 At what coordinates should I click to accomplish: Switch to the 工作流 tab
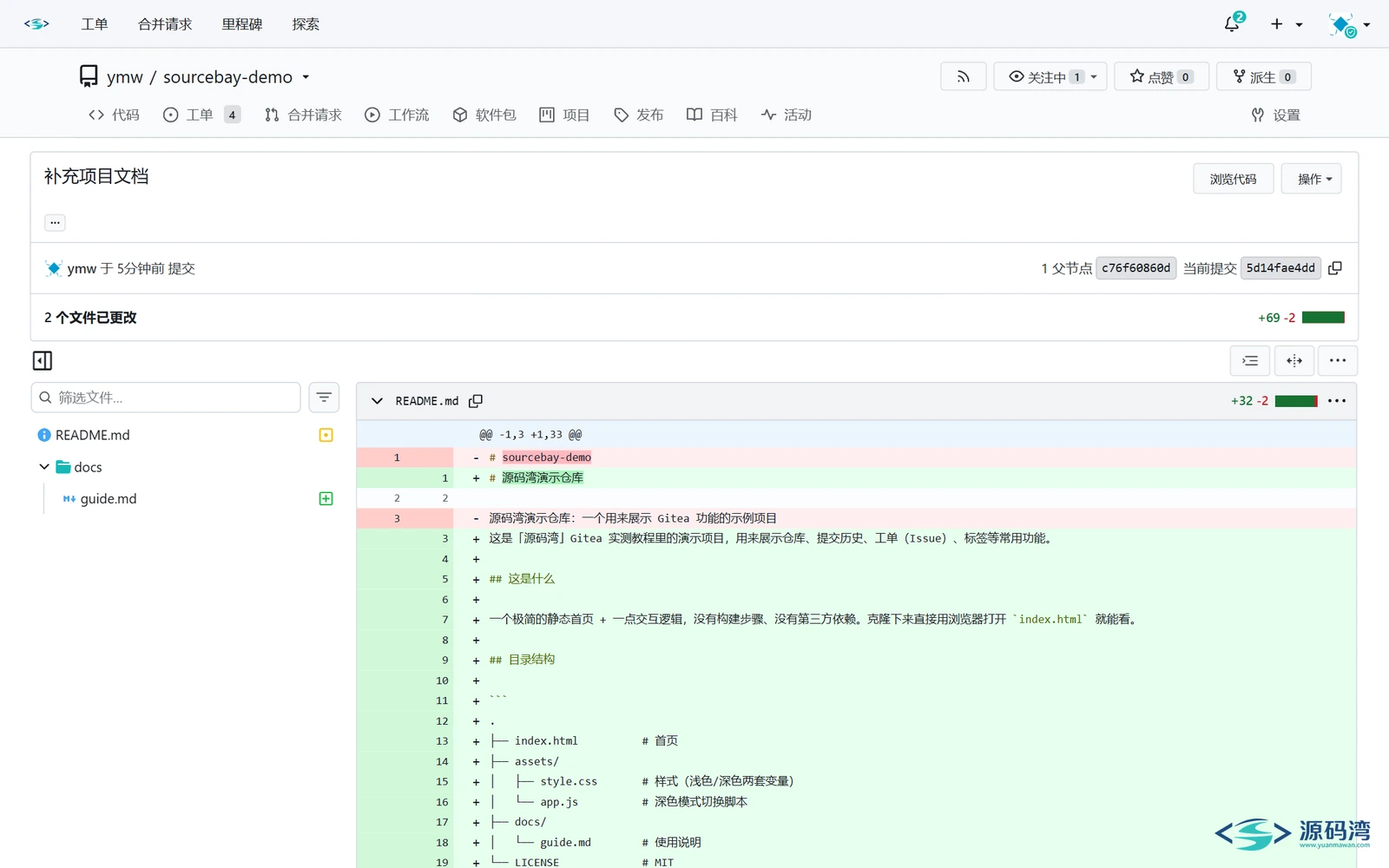[x=397, y=115]
